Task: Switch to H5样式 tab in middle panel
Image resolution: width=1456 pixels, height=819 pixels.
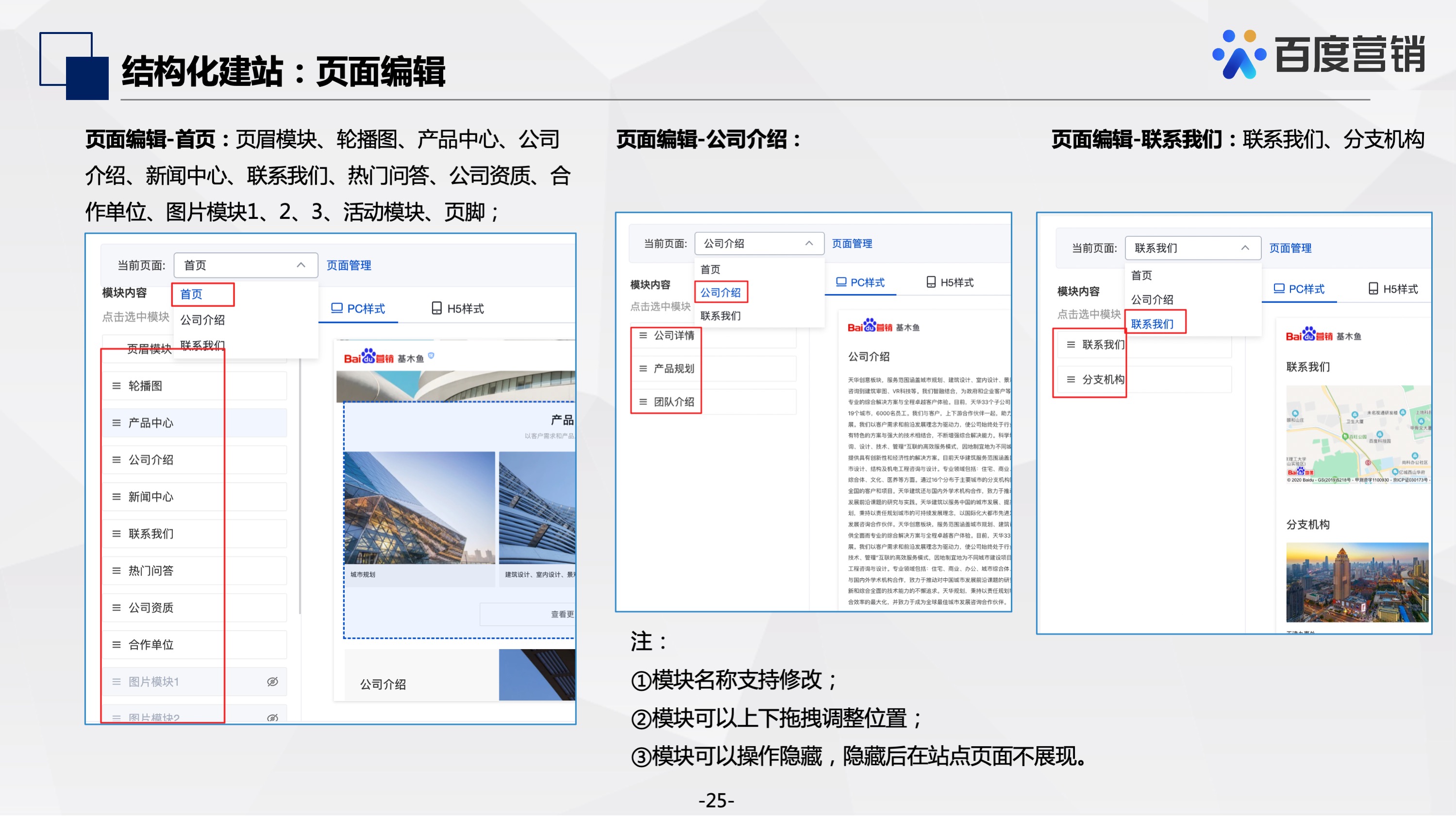Action: pyautogui.click(x=950, y=282)
